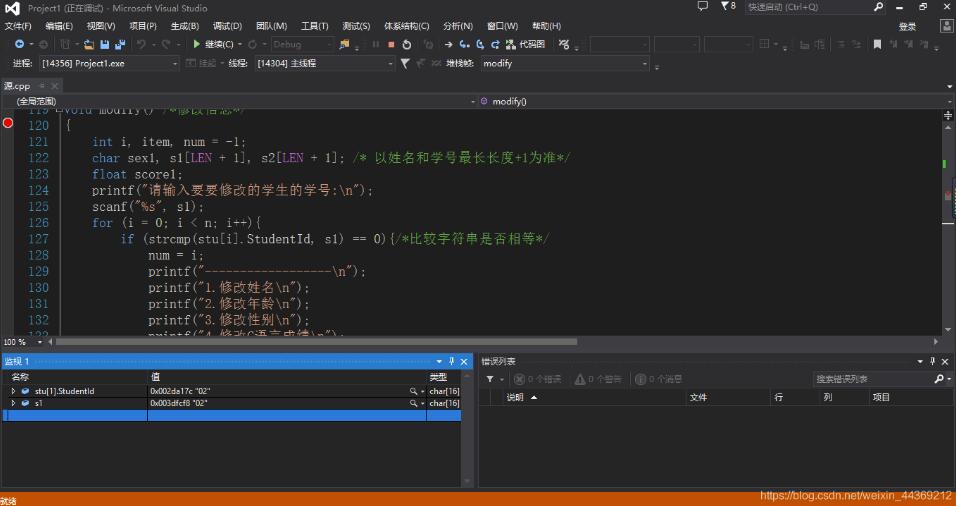Click the Restart debugging icon
Screen dimensions: 956x506
(406, 45)
